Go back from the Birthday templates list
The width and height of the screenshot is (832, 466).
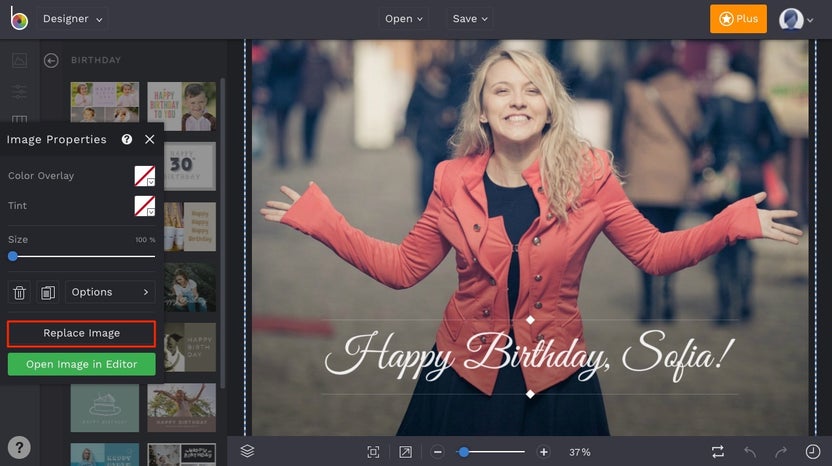(51, 60)
